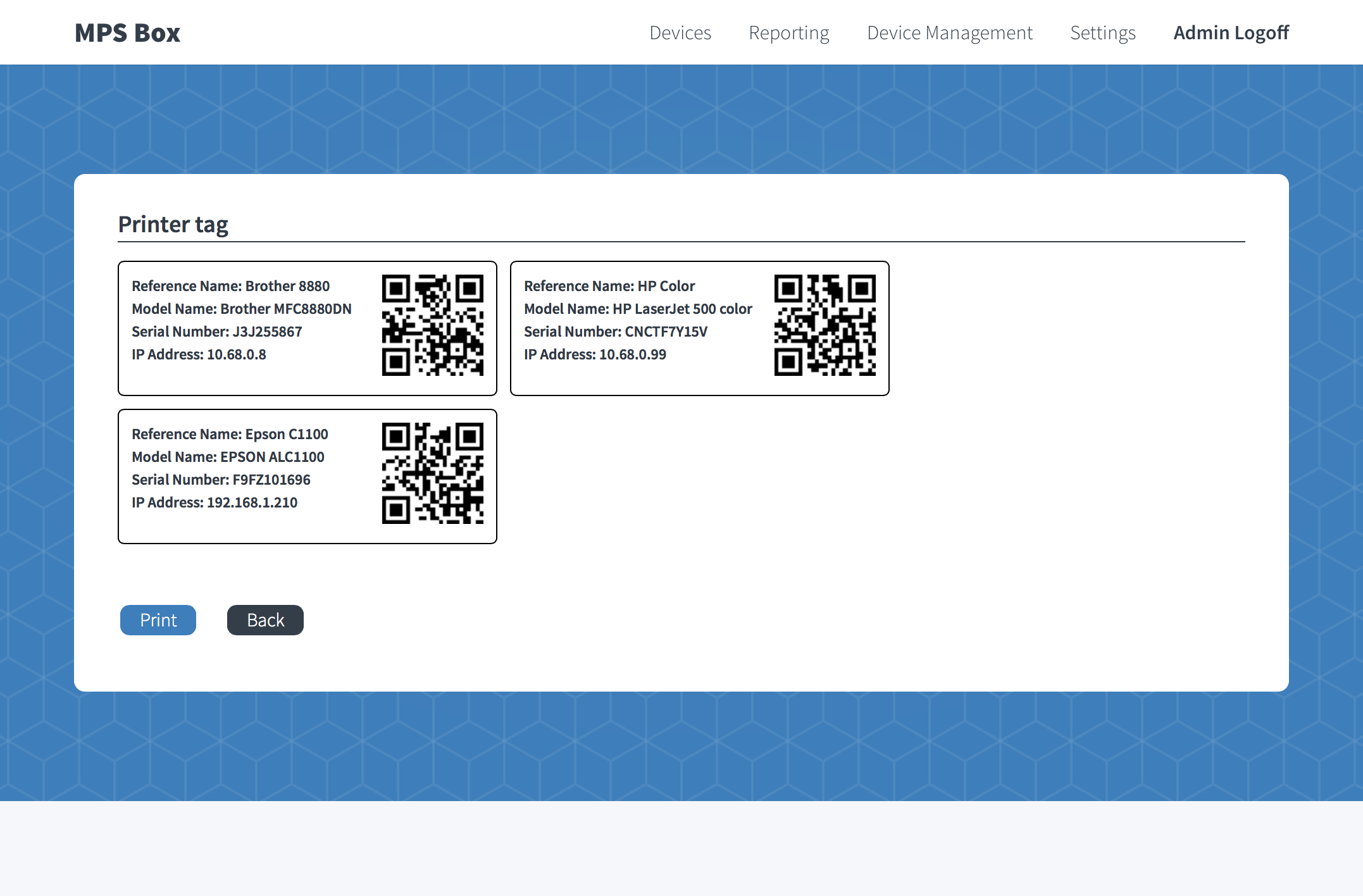Navigate to Device Management
1363x896 pixels.
click(949, 32)
